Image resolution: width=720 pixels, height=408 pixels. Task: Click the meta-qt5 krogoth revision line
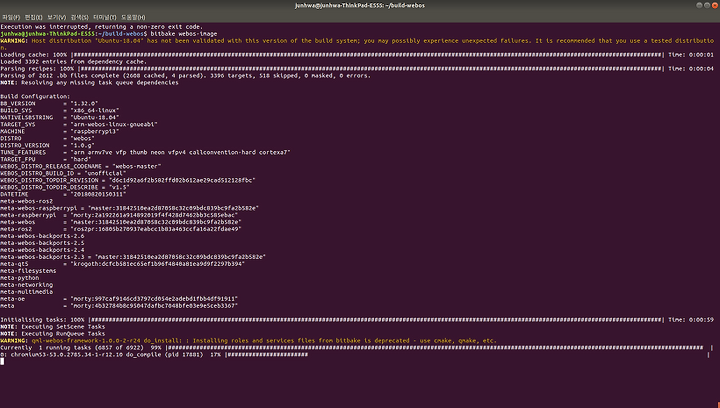click(x=123, y=264)
